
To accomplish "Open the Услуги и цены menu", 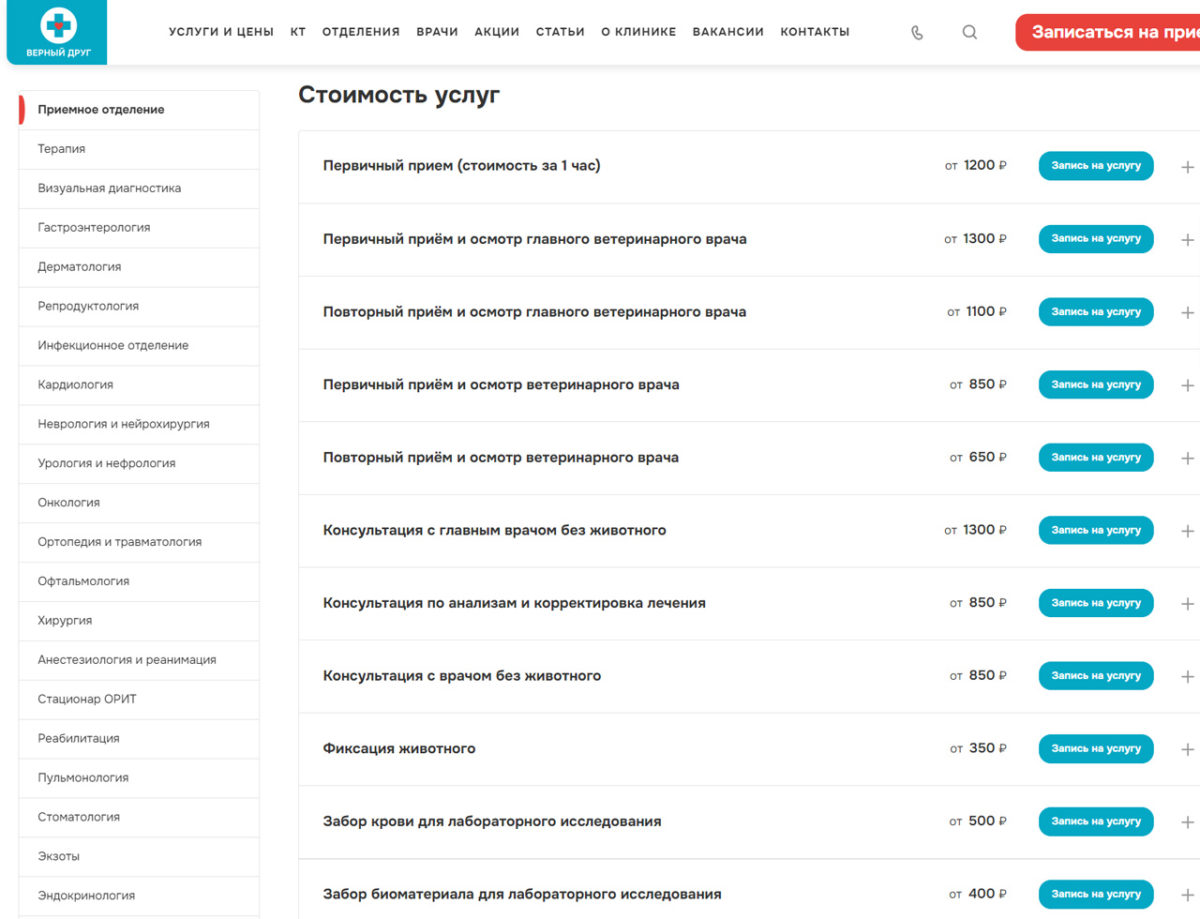I will coord(221,32).
